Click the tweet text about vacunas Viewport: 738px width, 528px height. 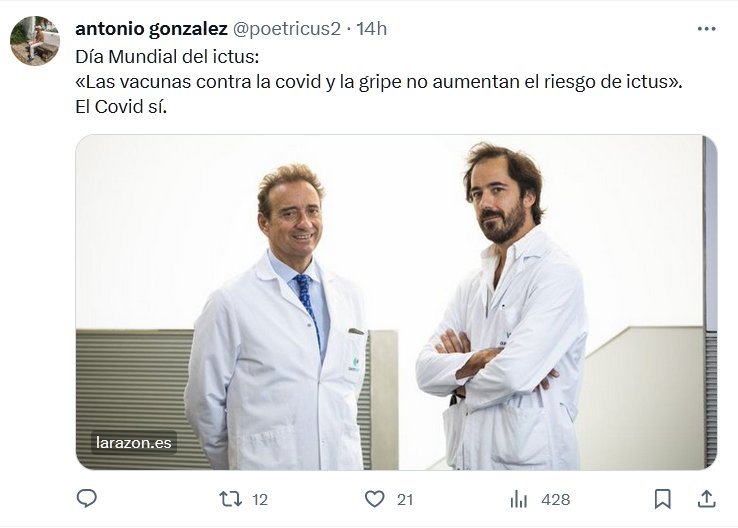pyautogui.click(x=378, y=82)
